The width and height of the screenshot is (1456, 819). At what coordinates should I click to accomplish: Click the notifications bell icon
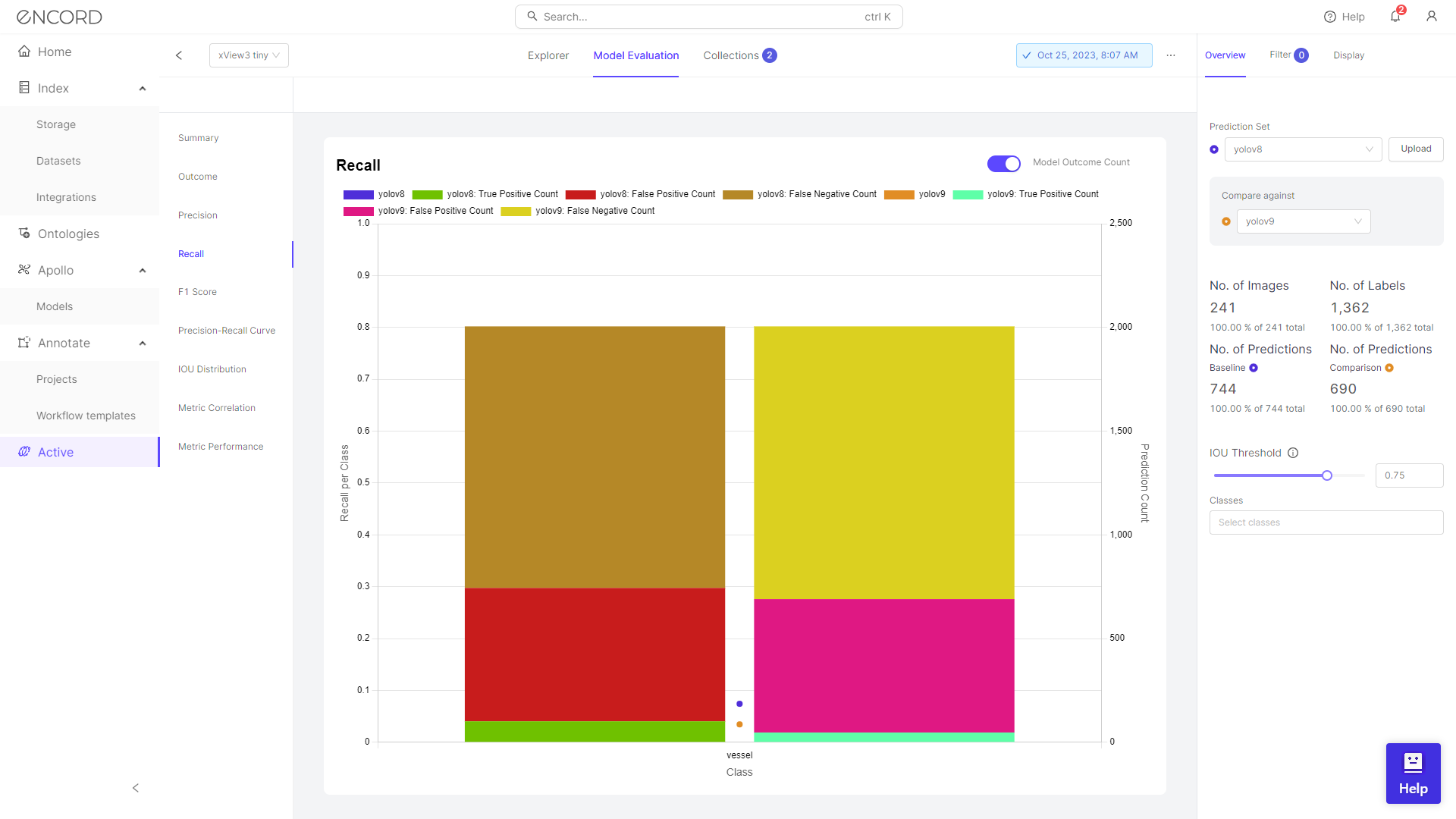[1395, 17]
